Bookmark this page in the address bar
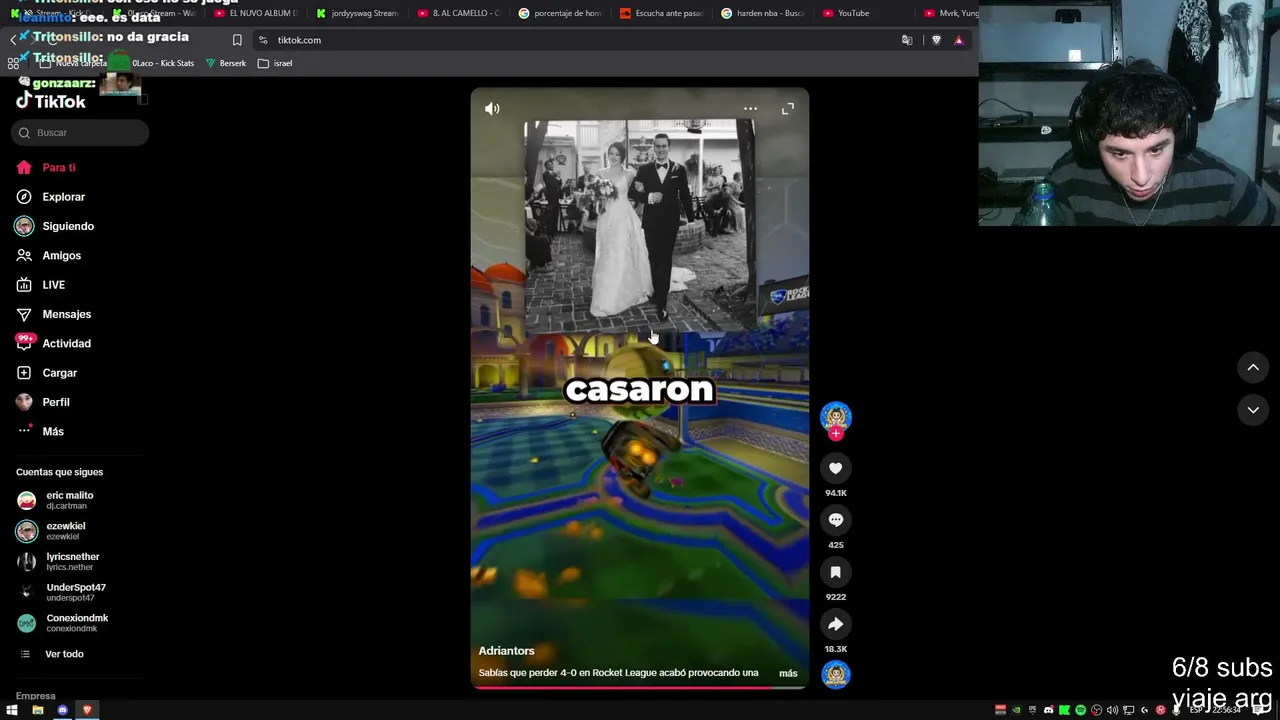Viewport: 1280px width, 720px height. click(237, 40)
